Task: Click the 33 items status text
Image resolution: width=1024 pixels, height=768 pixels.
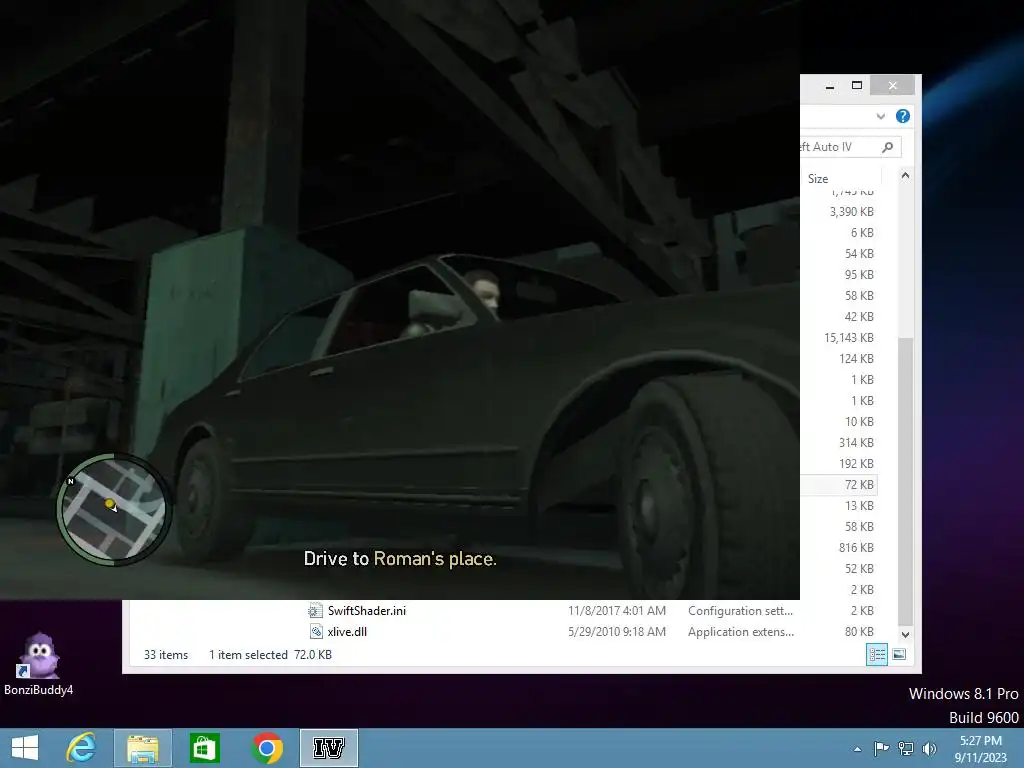Action: 166,654
